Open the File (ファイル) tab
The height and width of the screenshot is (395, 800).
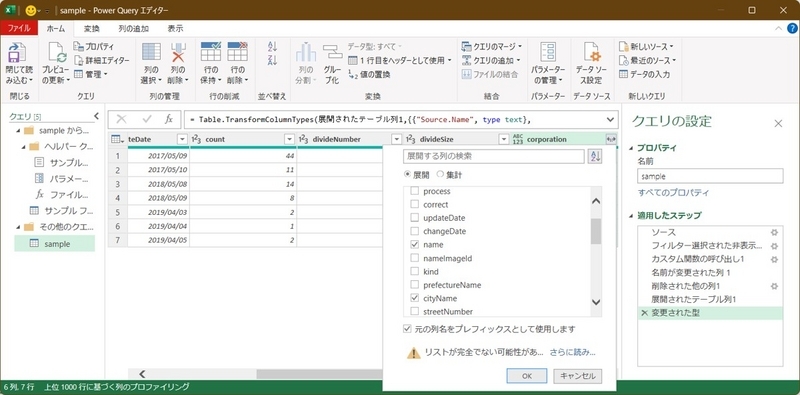pos(19,29)
